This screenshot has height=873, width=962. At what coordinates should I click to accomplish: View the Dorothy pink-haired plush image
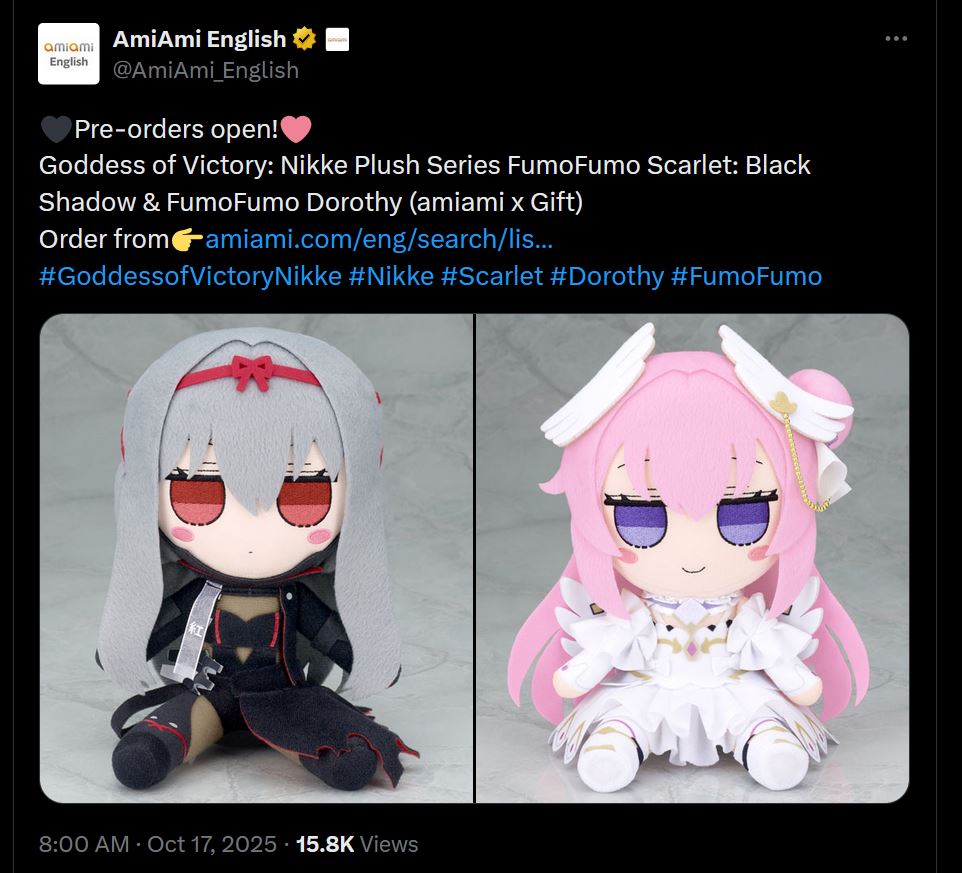tap(693, 558)
